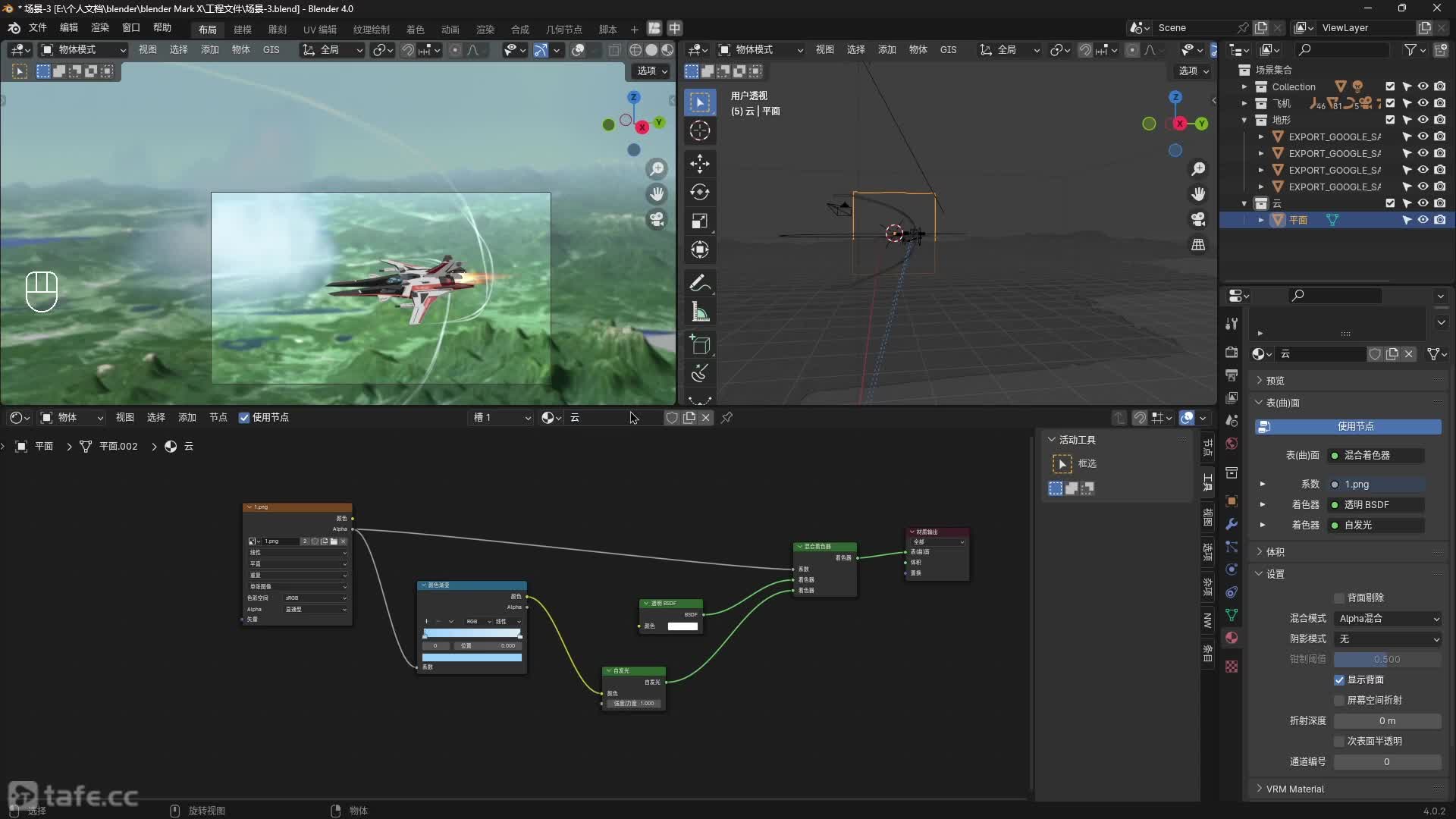Click the 折射深度 0 m field
The height and width of the screenshot is (819, 1456).
[1388, 720]
